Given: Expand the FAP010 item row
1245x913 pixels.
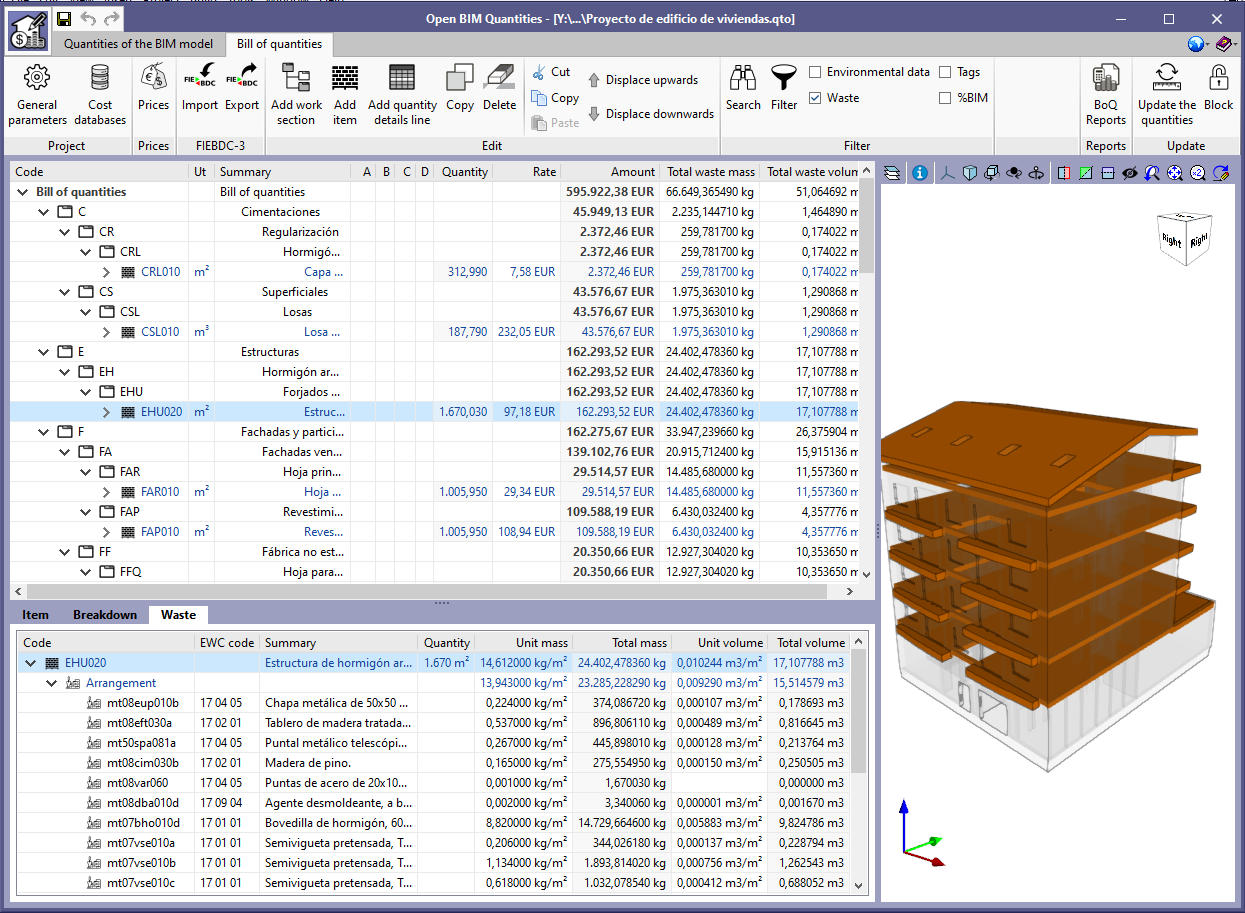Looking at the screenshot, I should click(x=106, y=532).
